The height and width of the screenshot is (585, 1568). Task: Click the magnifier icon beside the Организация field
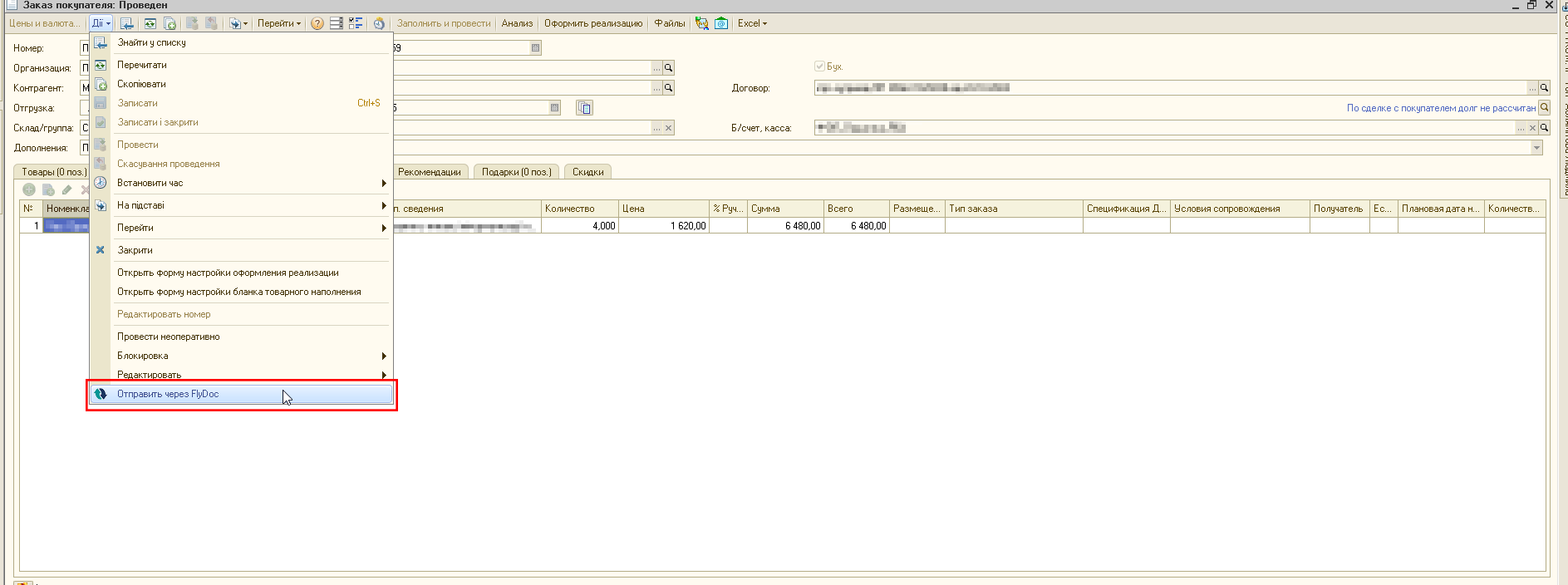click(x=668, y=68)
